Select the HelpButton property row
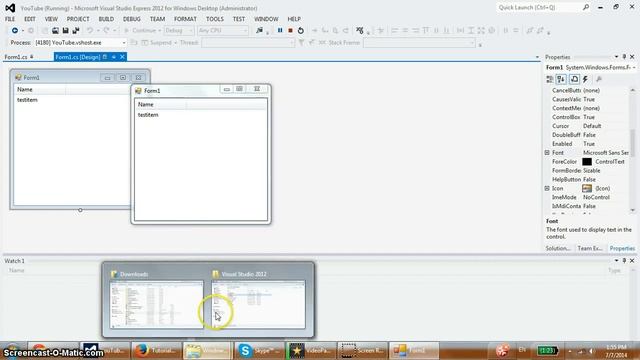The width and height of the screenshot is (640, 360). click(588, 179)
